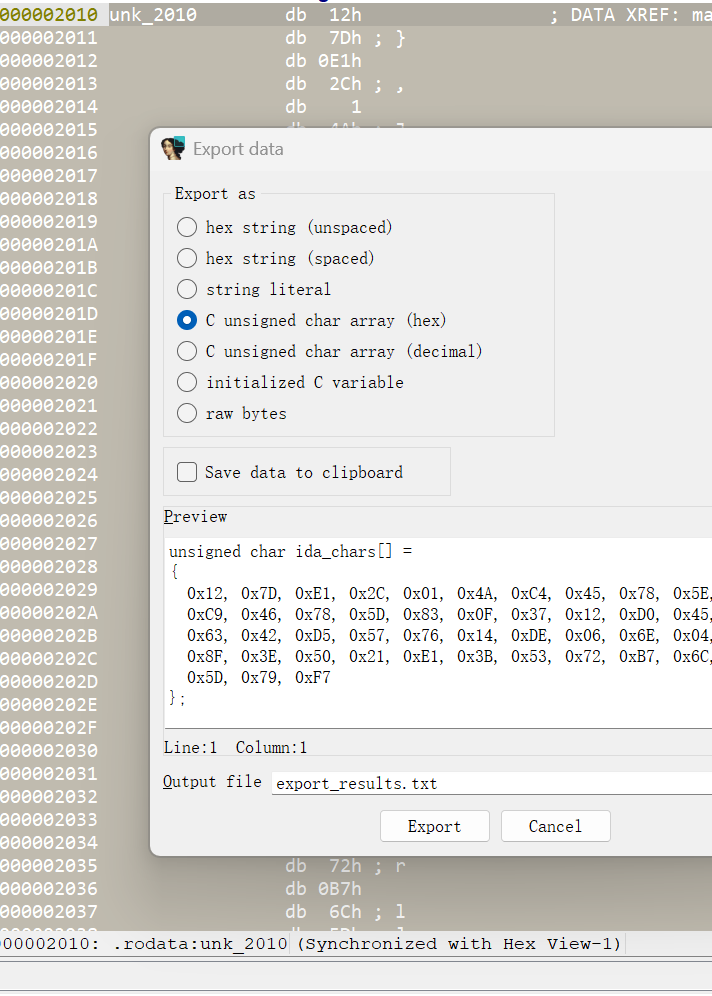Select C unsigned char array (hex)
The height and width of the screenshot is (996, 712).
(187, 320)
